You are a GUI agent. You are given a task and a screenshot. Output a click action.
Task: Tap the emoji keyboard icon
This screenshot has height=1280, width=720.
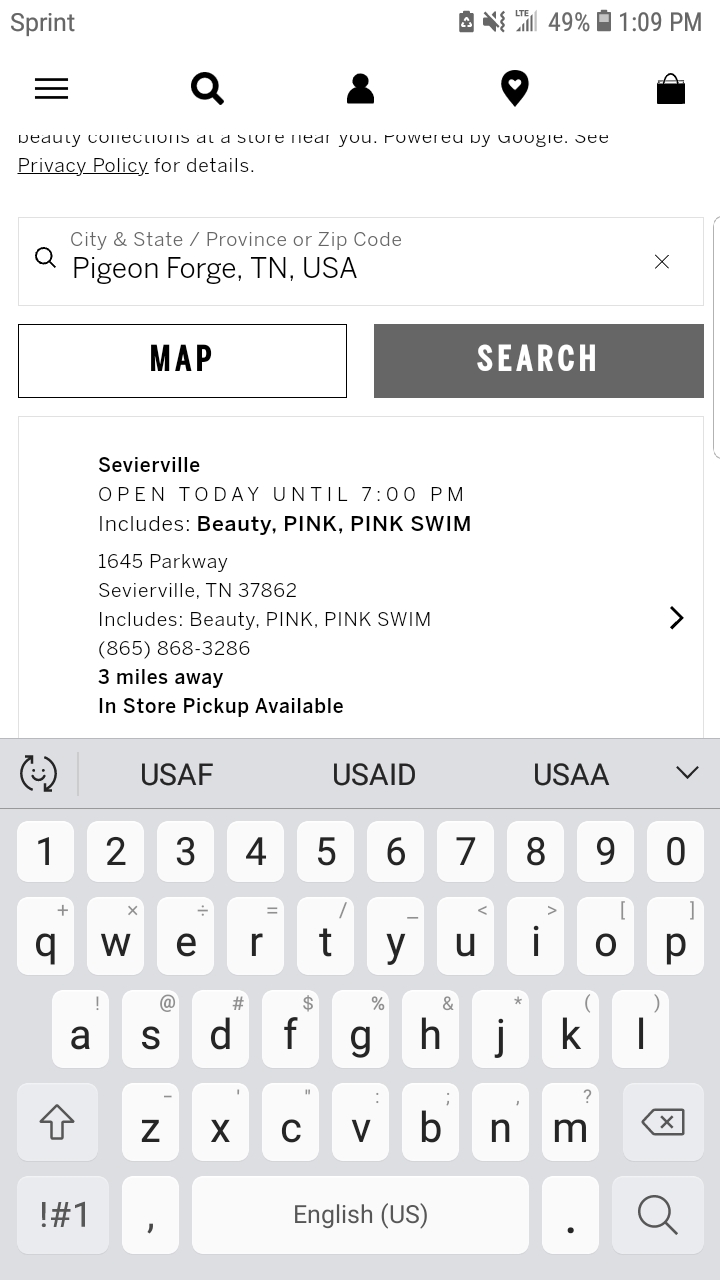pyautogui.click(x=38, y=774)
